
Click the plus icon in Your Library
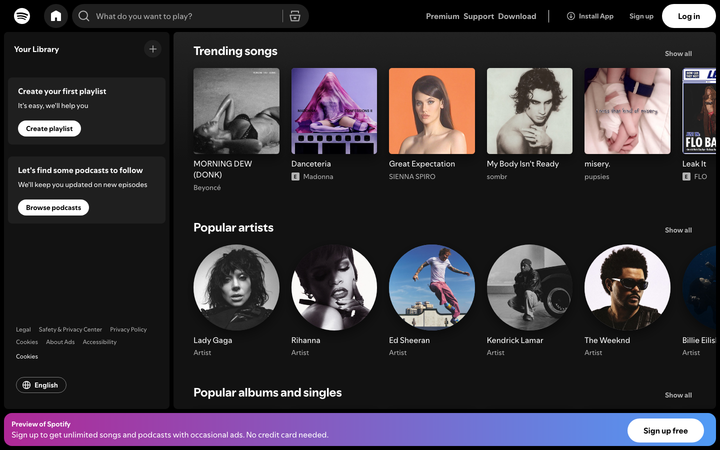pos(153,49)
